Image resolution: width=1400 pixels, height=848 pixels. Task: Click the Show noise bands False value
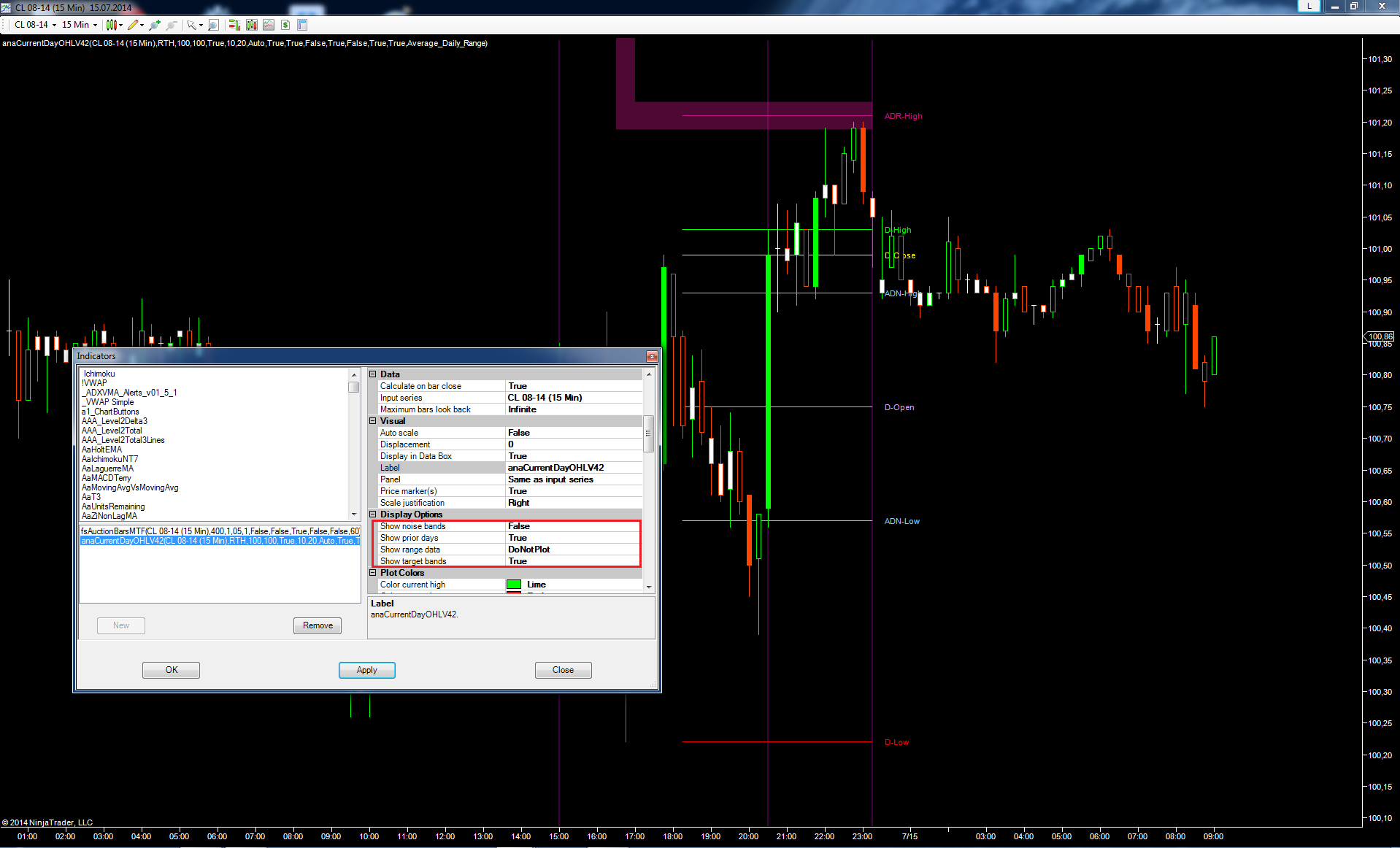click(574, 526)
